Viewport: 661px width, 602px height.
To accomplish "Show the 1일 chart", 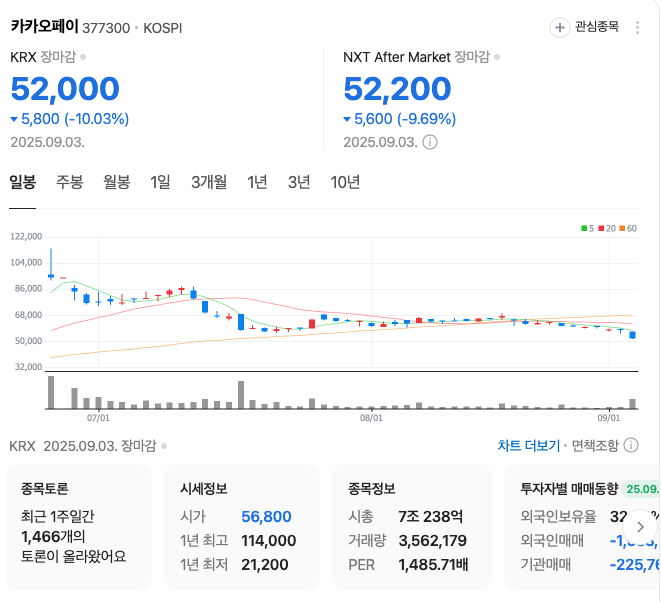I will pos(160,183).
